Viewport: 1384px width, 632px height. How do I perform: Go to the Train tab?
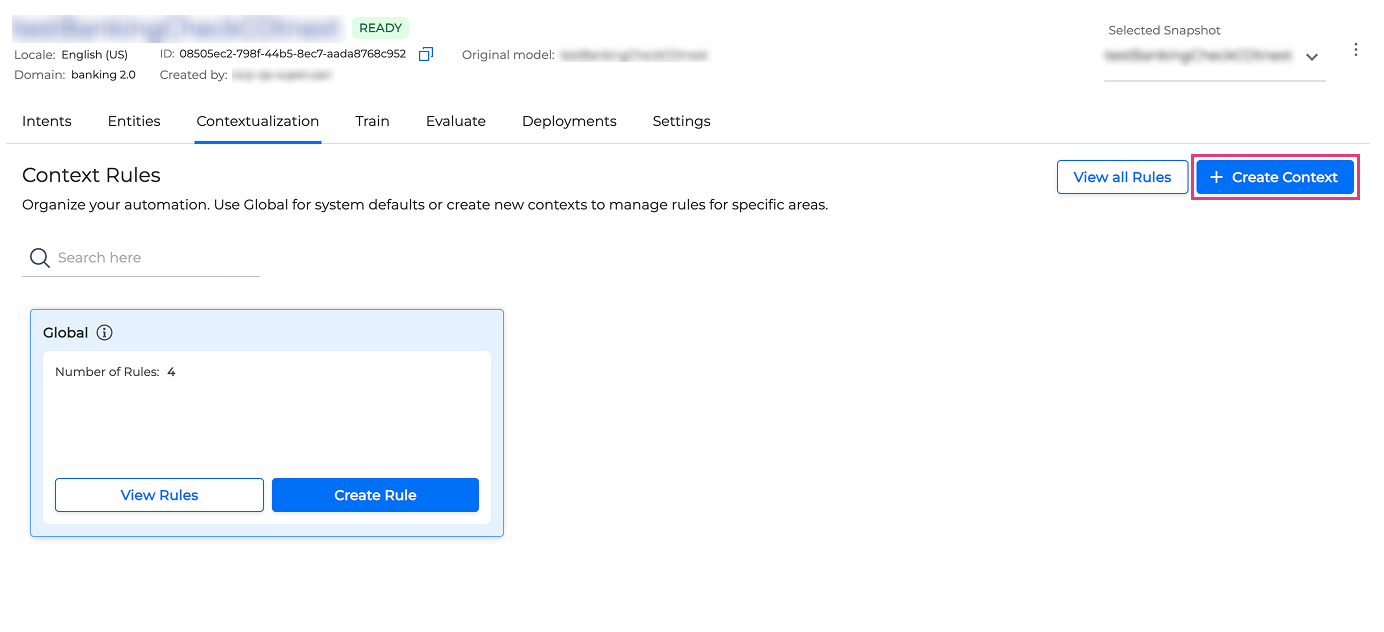click(372, 121)
